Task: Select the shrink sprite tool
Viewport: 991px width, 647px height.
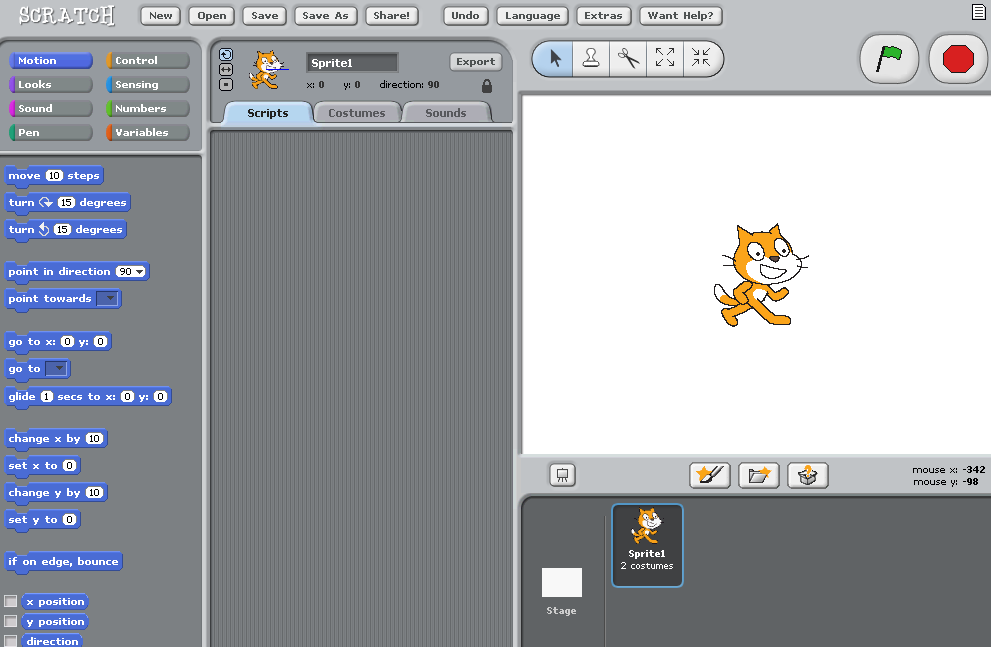Action: [701, 59]
